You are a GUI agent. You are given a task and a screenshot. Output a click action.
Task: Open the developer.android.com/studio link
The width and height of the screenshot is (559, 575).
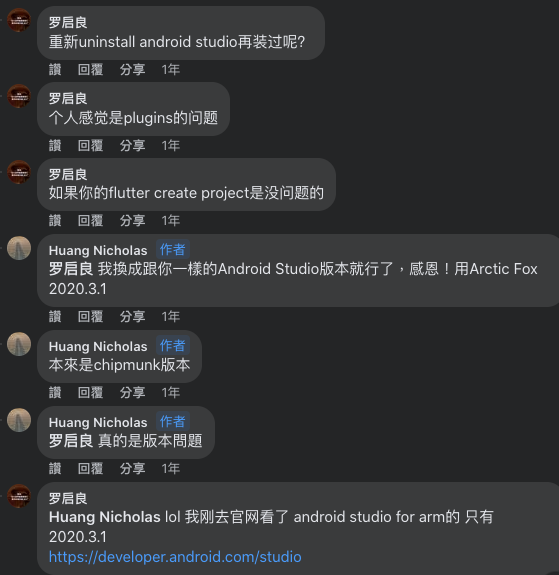175,557
